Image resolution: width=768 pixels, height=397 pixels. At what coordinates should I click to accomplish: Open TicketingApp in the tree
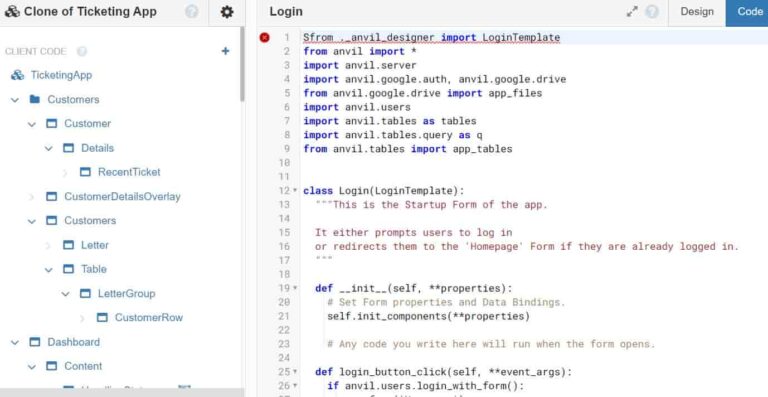(61, 75)
